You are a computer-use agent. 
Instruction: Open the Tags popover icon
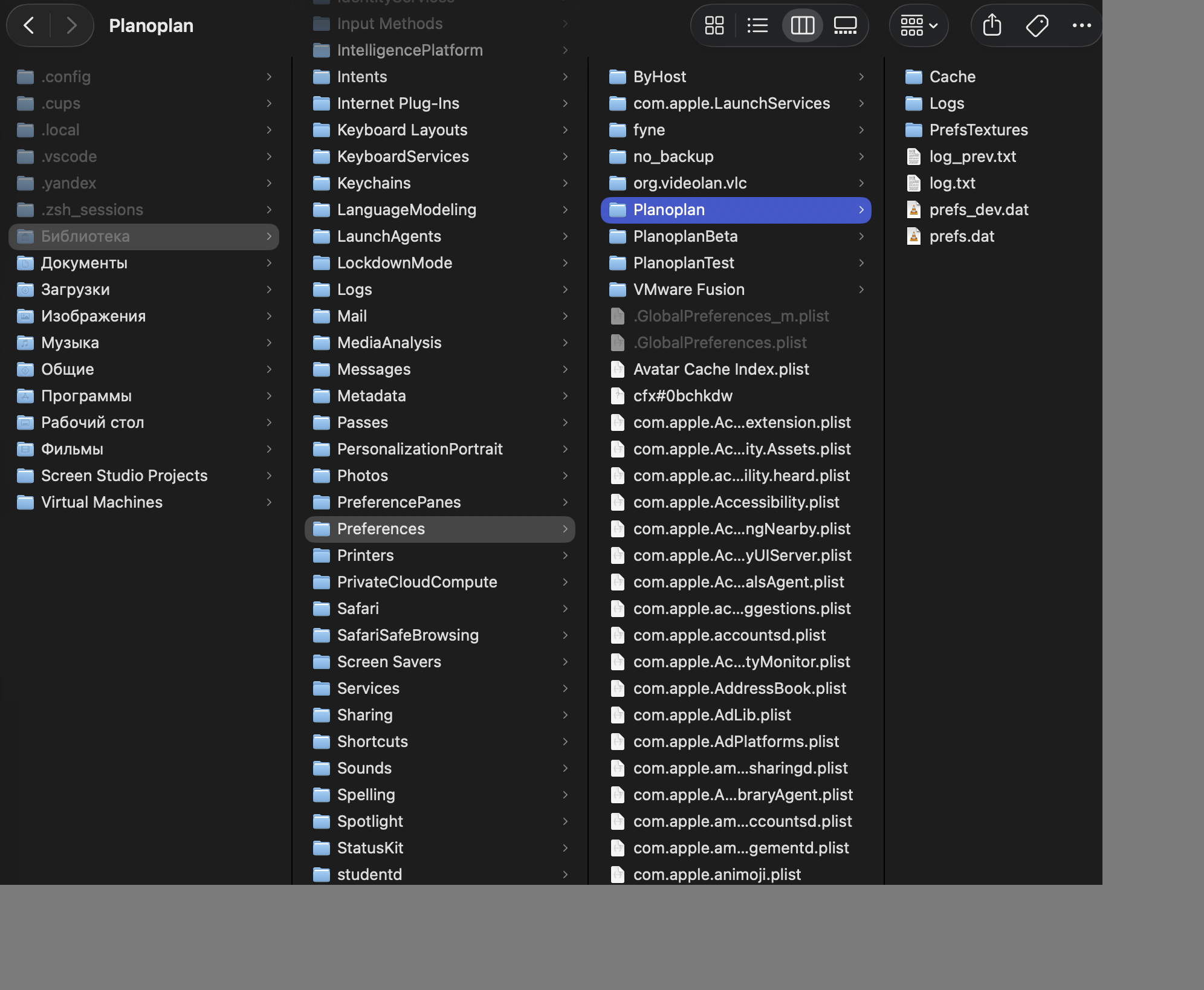(x=1037, y=25)
